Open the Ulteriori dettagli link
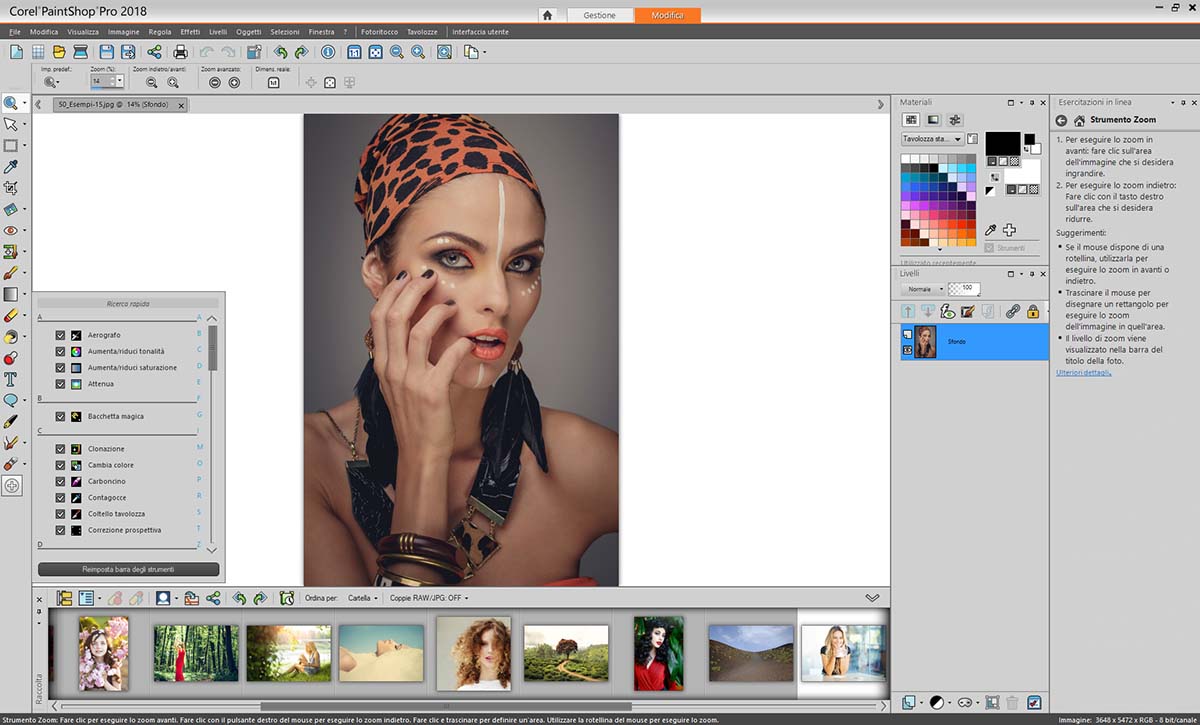Screen dimensions: 1200x725 1083,373
